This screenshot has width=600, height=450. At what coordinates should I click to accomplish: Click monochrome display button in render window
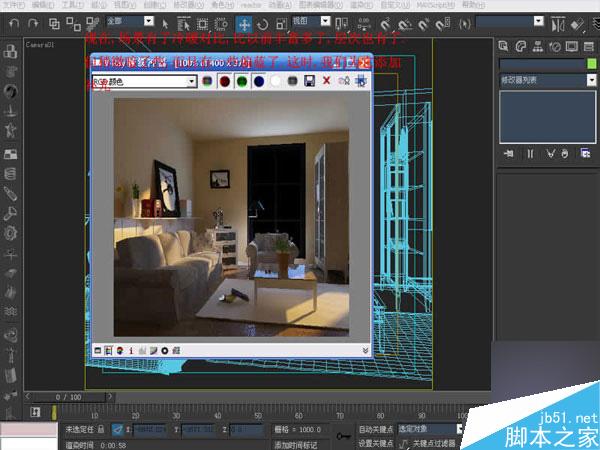coord(292,81)
